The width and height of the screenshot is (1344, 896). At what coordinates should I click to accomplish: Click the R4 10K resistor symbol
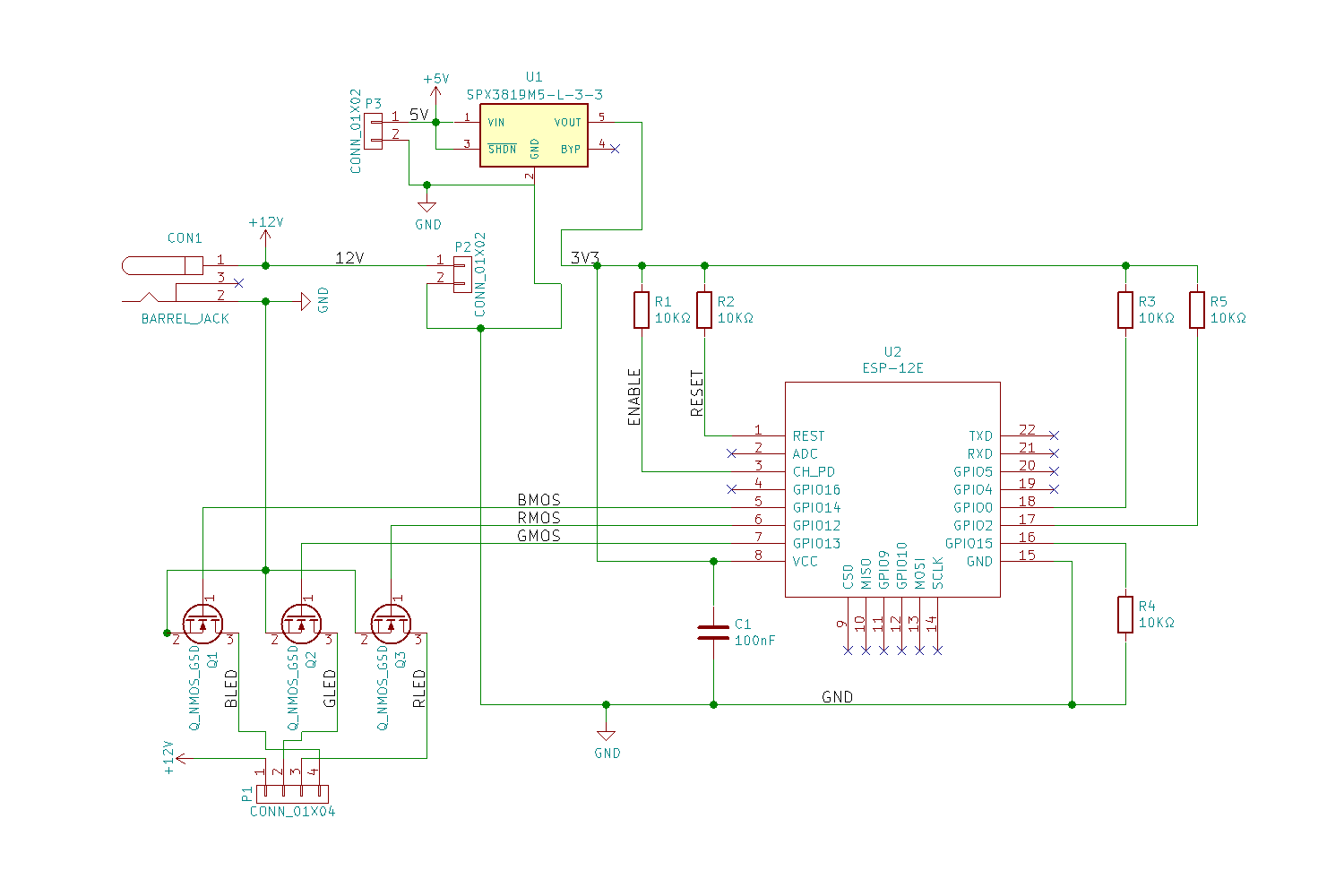1124,614
